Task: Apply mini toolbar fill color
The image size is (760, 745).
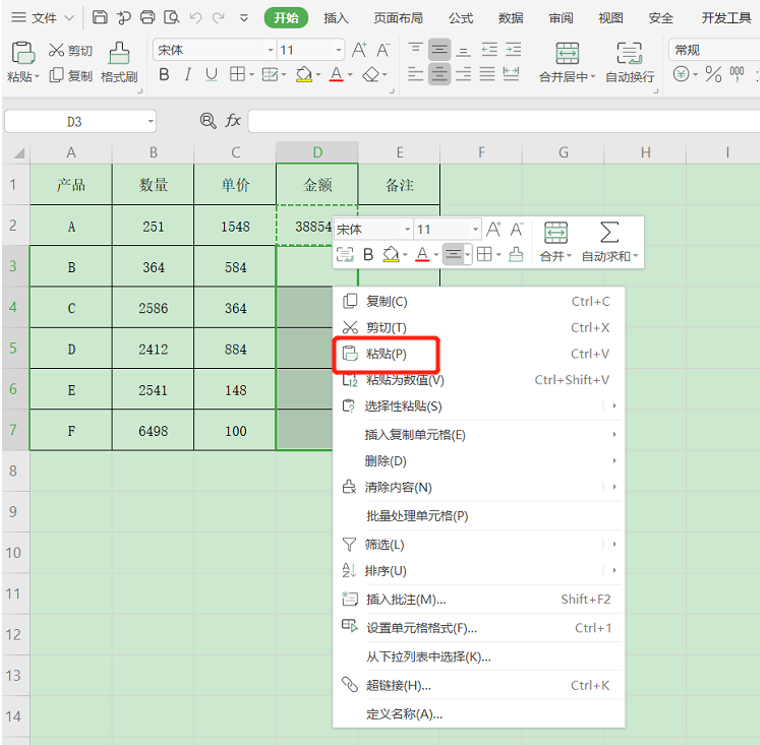Action: 391,254
